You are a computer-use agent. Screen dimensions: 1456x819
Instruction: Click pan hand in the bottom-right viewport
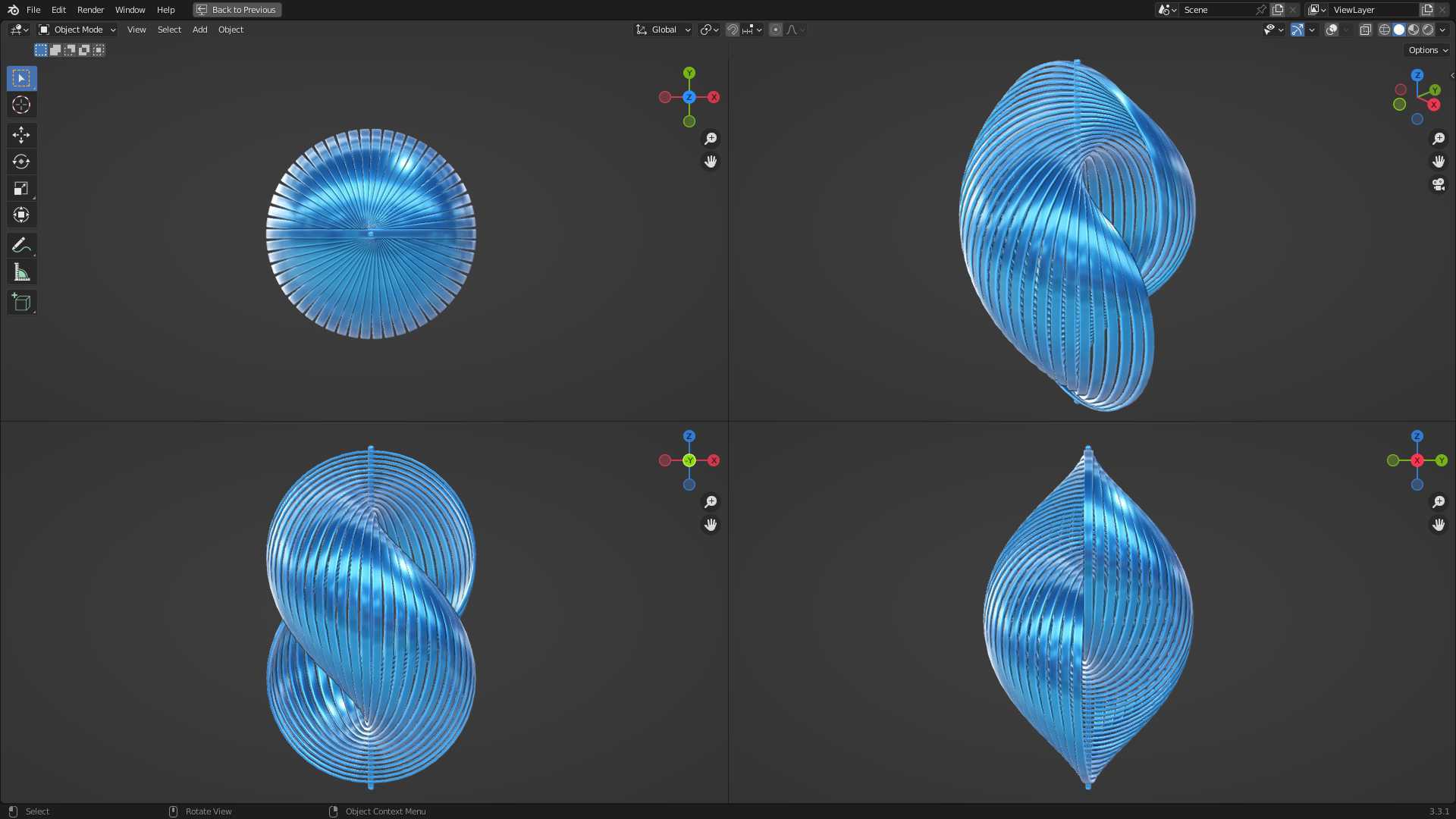(x=1439, y=525)
